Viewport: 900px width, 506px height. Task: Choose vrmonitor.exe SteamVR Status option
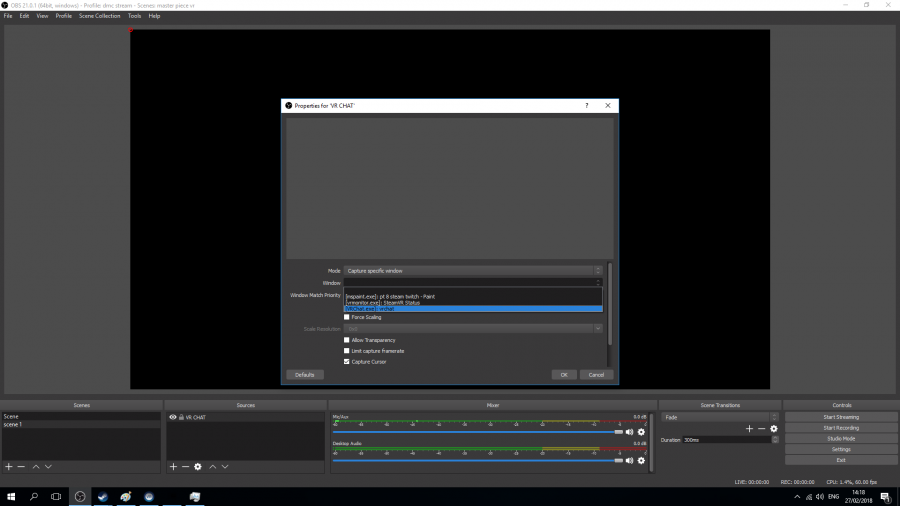click(473, 302)
